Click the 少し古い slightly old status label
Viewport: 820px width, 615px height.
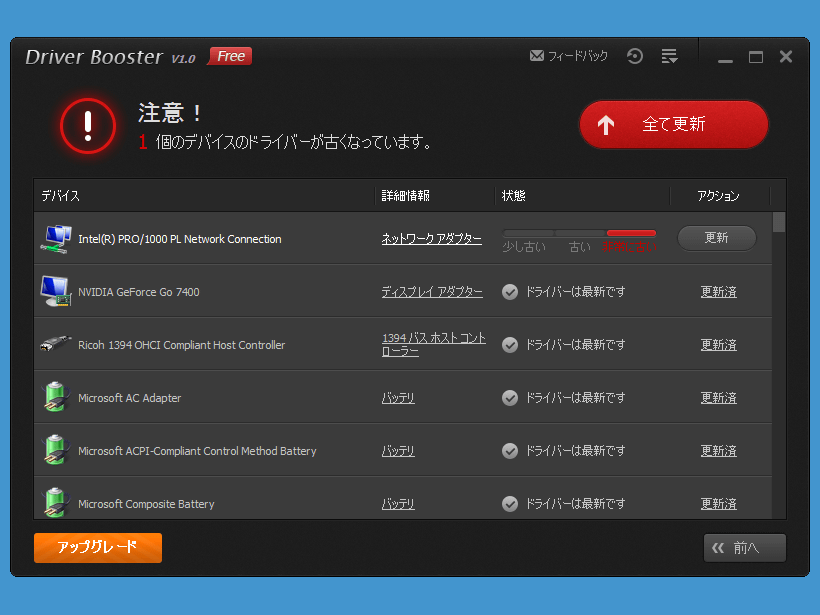tap(524, 247)
